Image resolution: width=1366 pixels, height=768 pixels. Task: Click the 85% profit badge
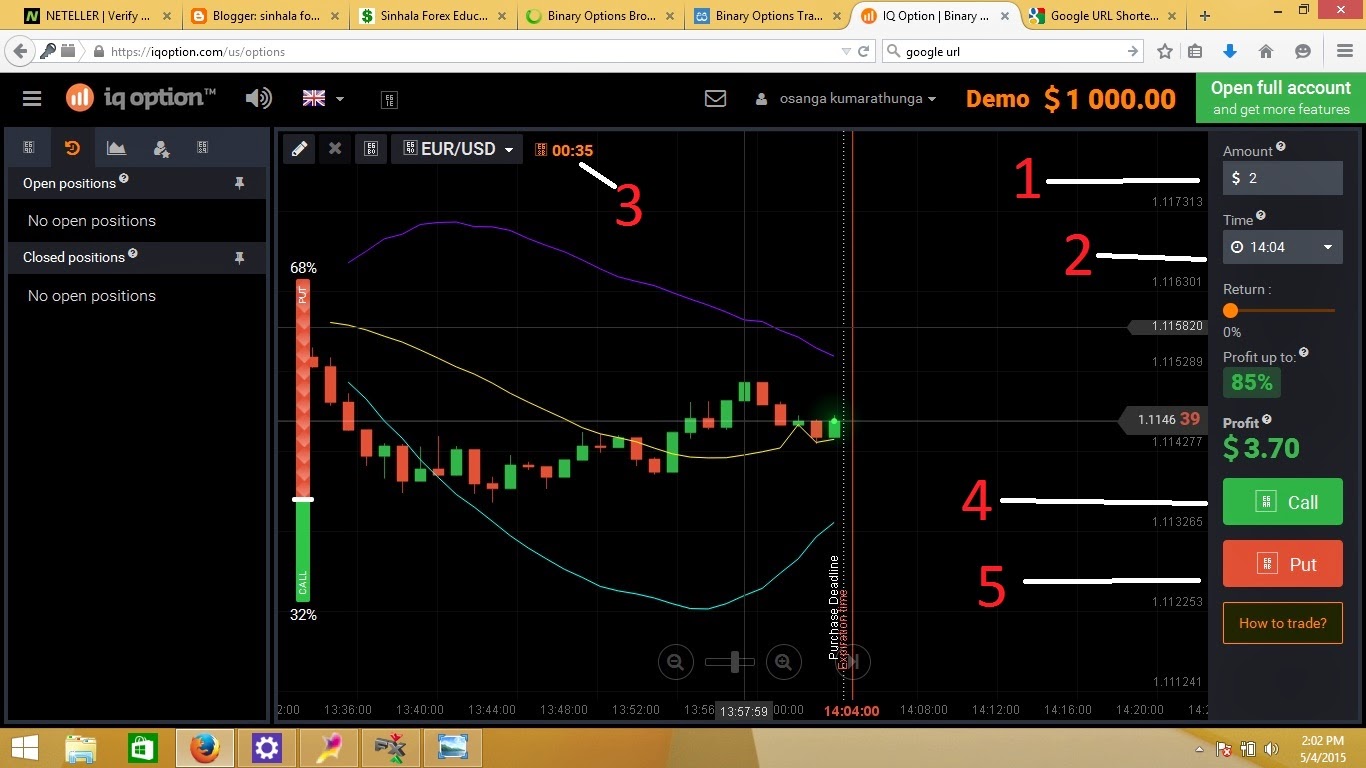point(1252,382)
